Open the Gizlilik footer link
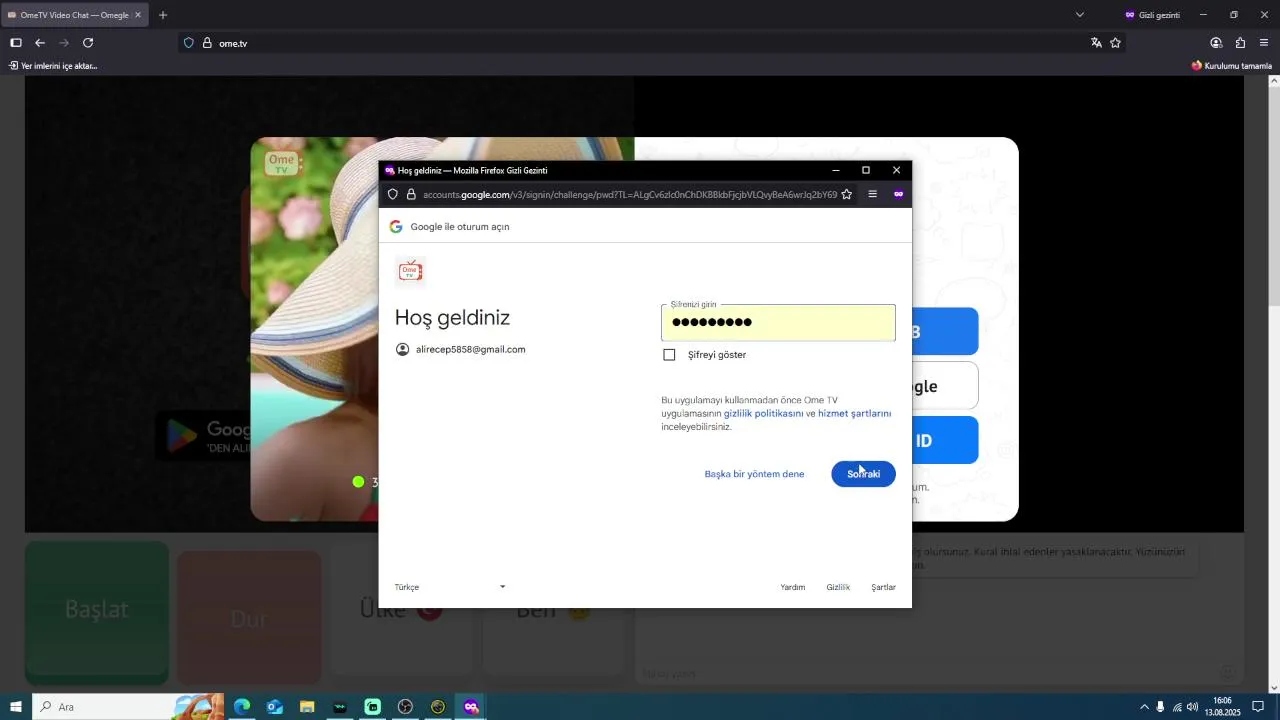This screenshot has height=720, width=1280. 838,587
